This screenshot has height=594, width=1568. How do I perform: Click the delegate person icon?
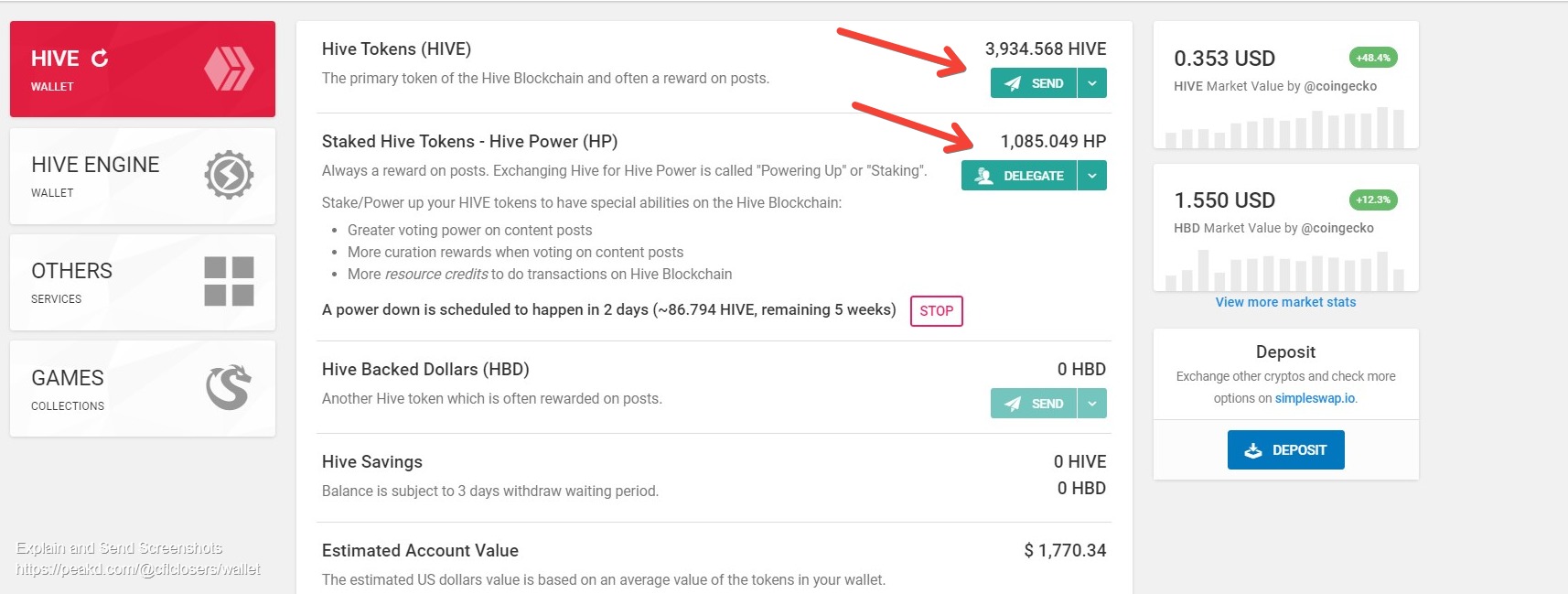983,176
